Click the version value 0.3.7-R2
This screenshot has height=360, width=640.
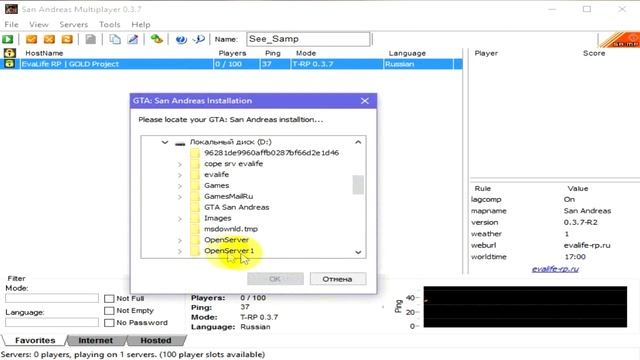[x=580, y=222]
